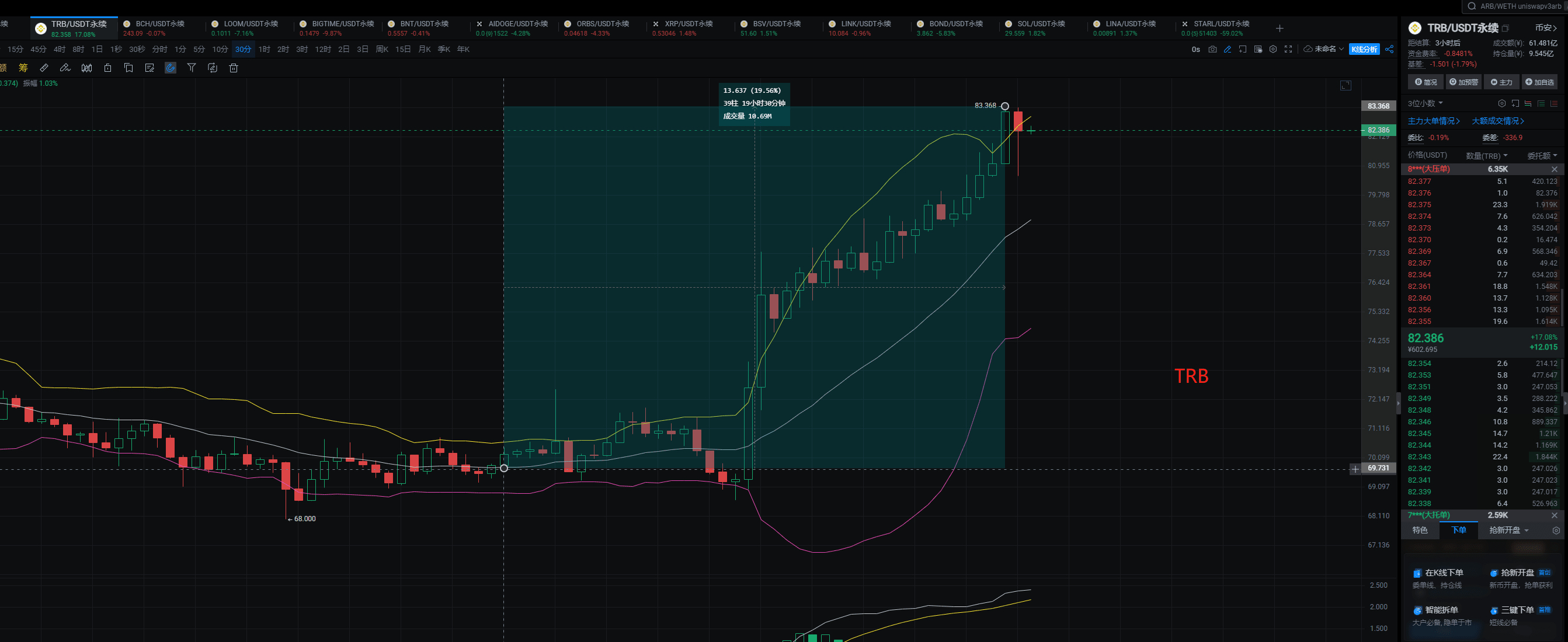The height and width of the screenshot is (642, 1568).
Task: Select the candlestick pattern tool
Action: coord(86,68)
